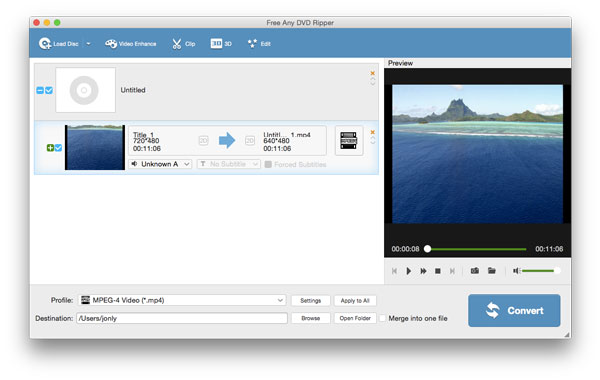
Task: Click the window resize grip corner
Action: [x=567, y=334]
